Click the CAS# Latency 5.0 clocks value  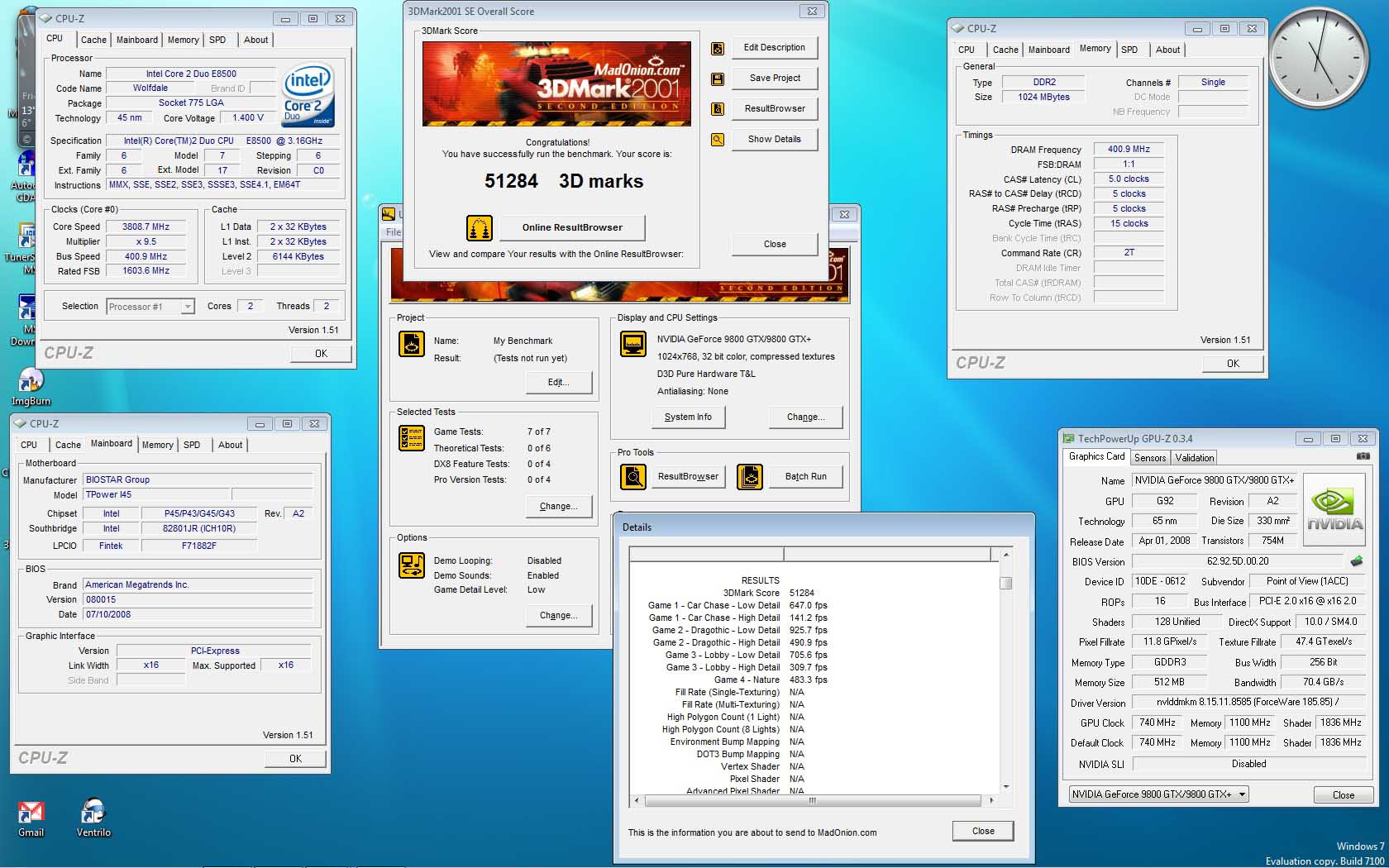click(1129, 179)
